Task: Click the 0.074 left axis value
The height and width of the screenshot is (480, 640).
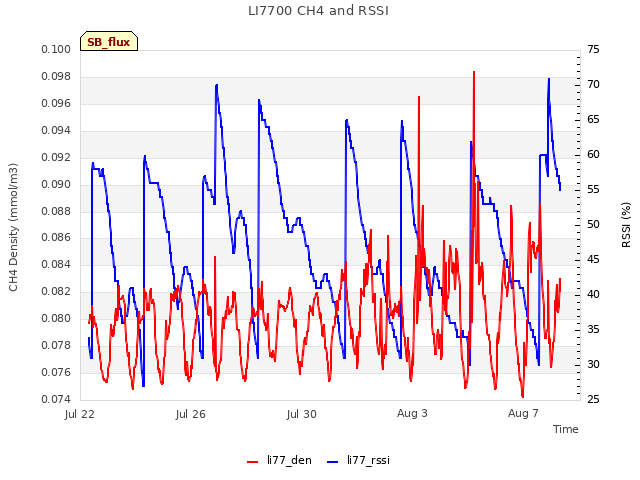Action: (x=56, y=399)
